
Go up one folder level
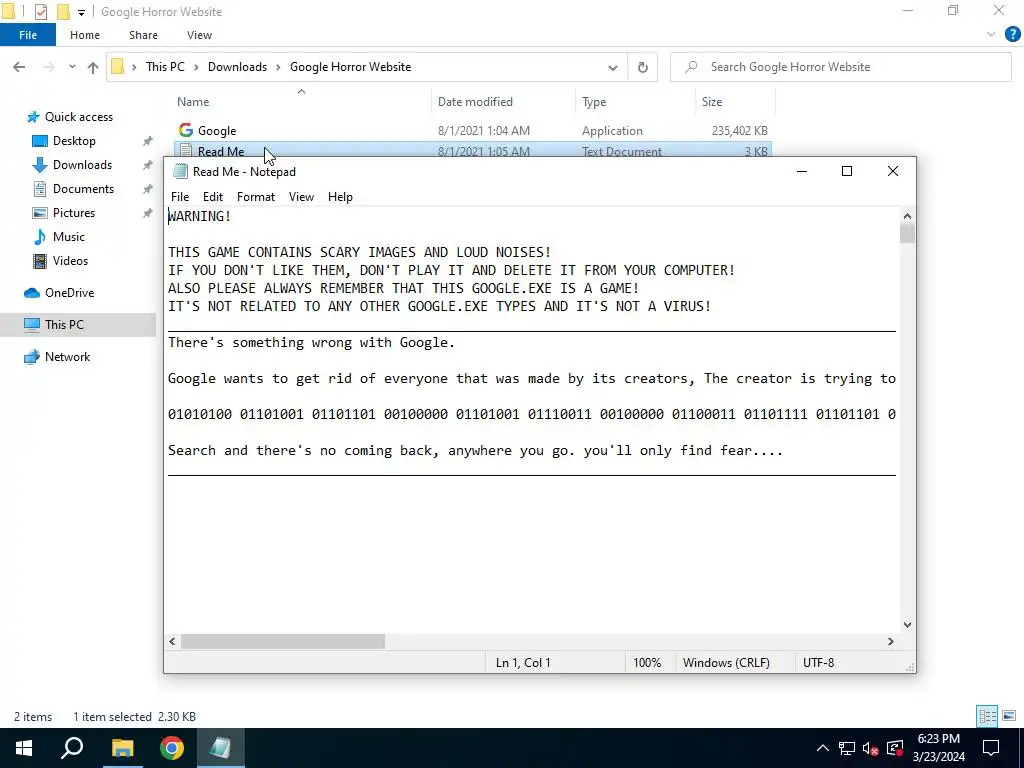(93, 67)
